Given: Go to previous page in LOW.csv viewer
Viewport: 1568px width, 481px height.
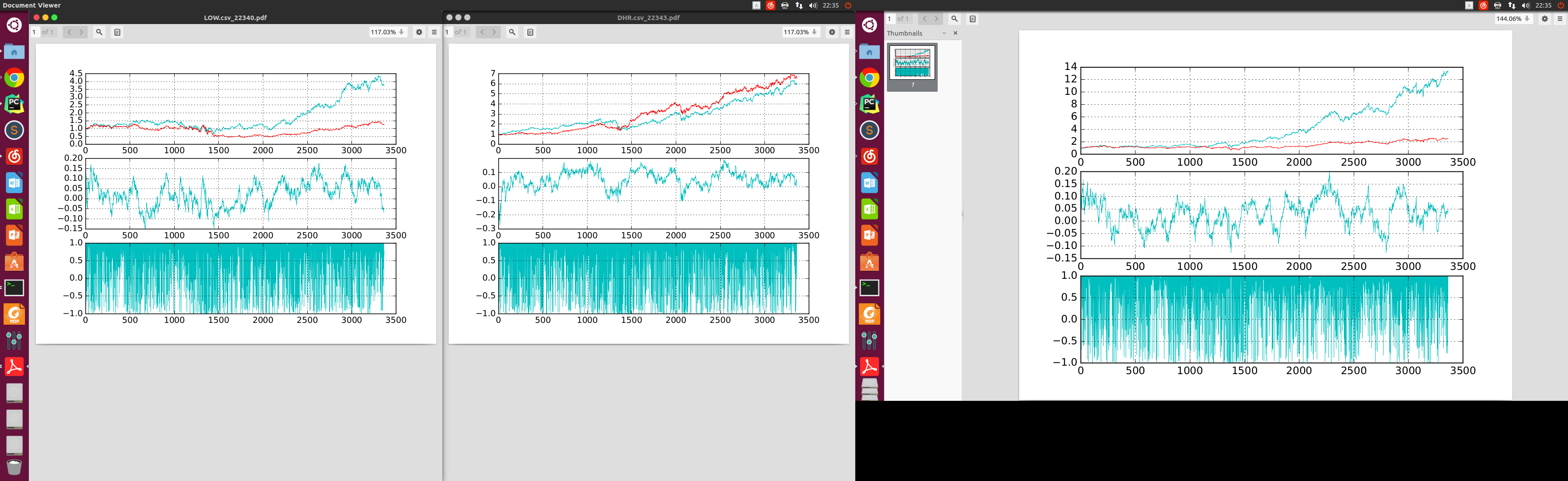Looking at the screenshot, I should coord(69,32).
